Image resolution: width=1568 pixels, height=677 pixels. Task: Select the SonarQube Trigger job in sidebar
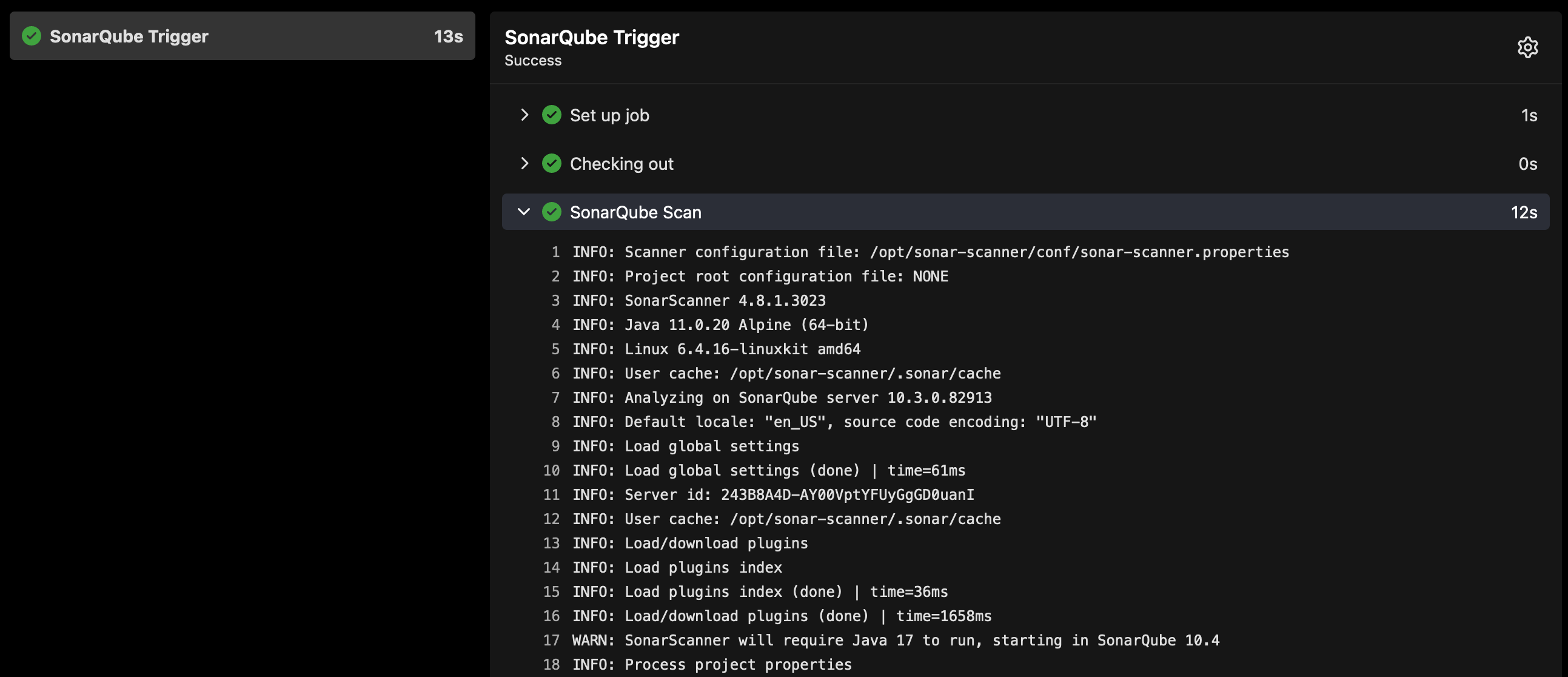coord(242,36)
